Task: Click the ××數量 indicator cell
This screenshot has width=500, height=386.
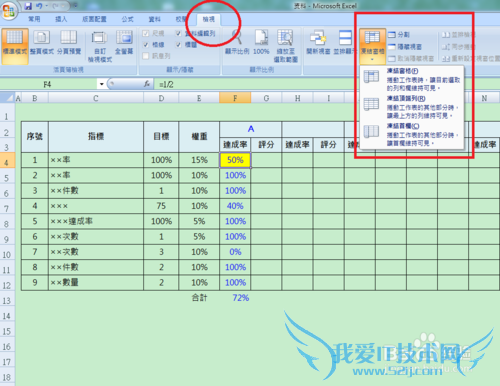Action: pos(96,283)
